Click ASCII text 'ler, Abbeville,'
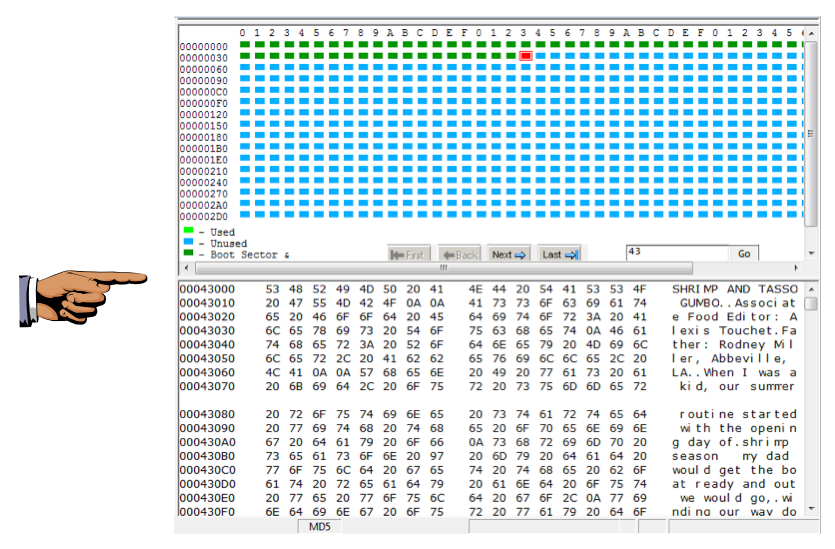 729,358
